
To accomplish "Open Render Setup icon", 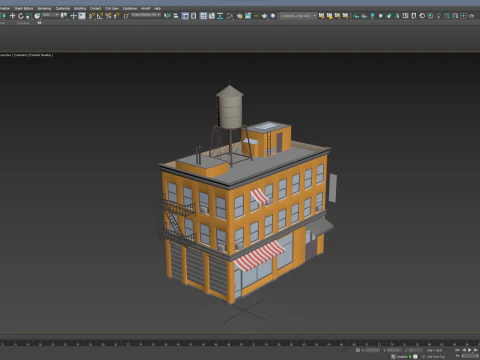I will [x=240, y=16].
